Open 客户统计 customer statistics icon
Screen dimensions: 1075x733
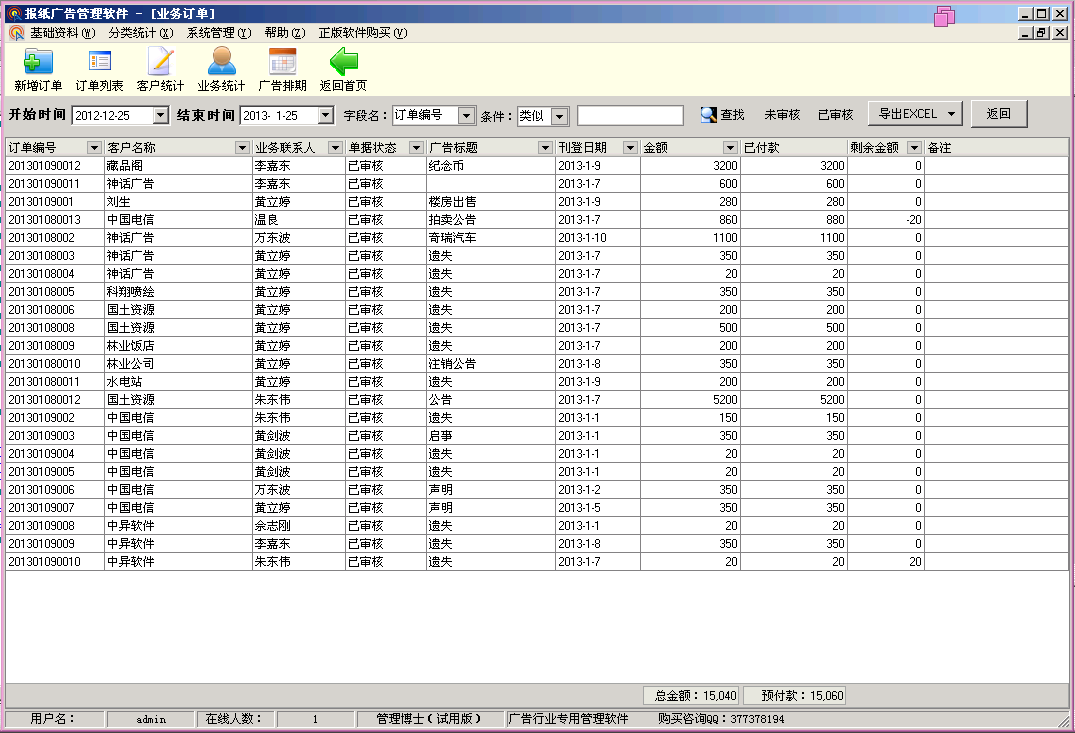tap(160, 63)
